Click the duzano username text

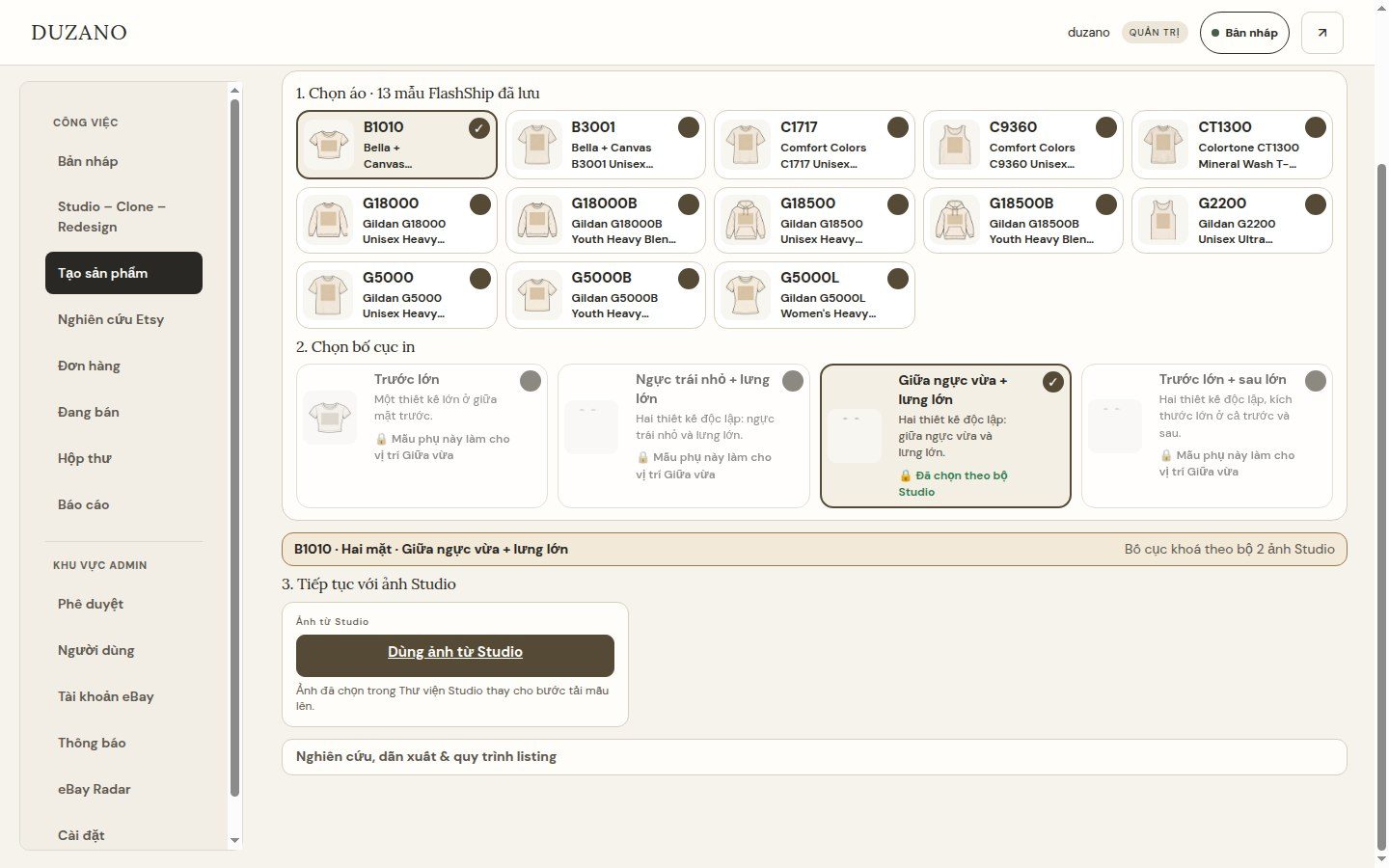1088,32
